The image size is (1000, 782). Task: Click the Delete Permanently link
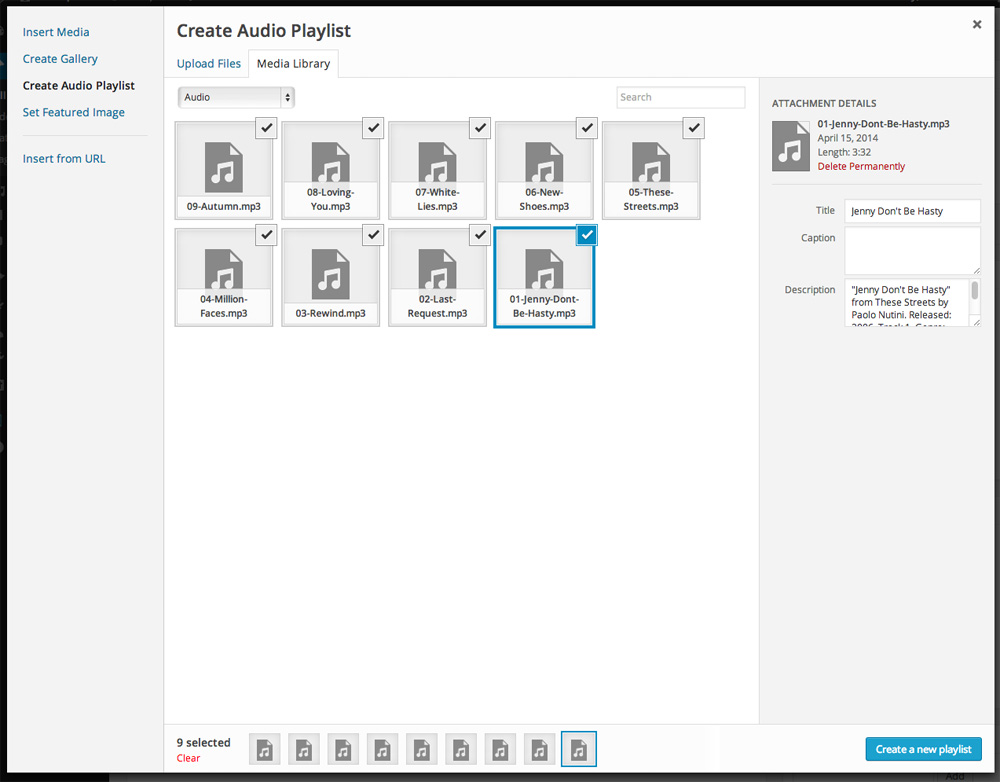[861, 165]
